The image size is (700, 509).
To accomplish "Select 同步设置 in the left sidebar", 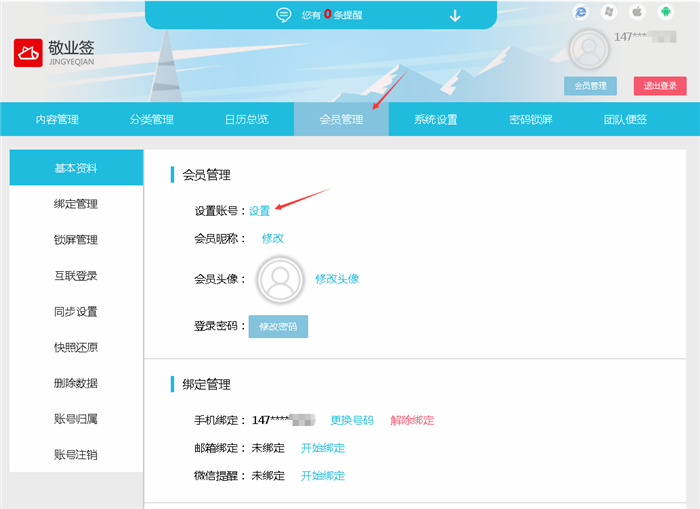I will (76, 312).
